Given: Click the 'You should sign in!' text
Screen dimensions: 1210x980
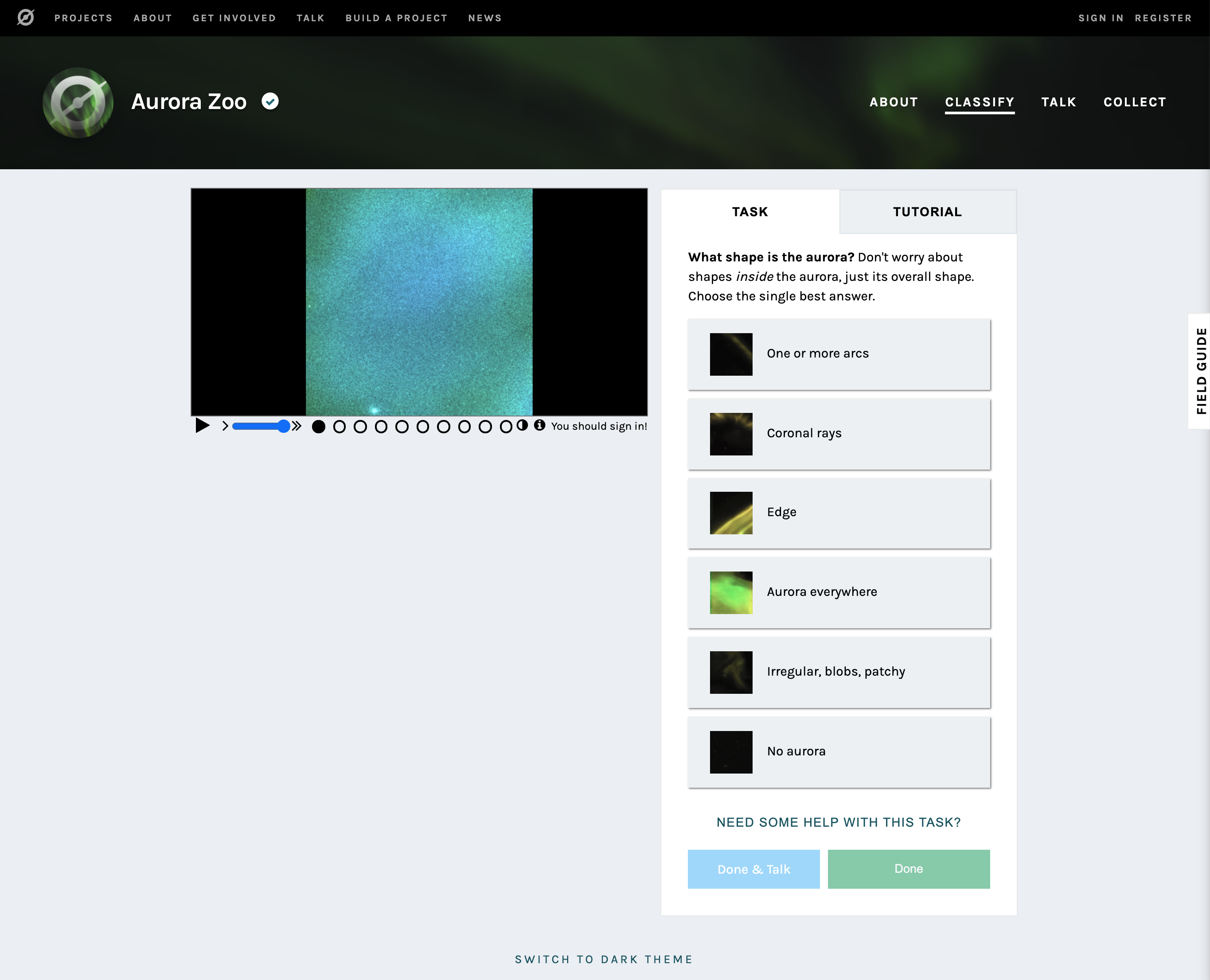Looking at the screenshot, I should (599, 426).
